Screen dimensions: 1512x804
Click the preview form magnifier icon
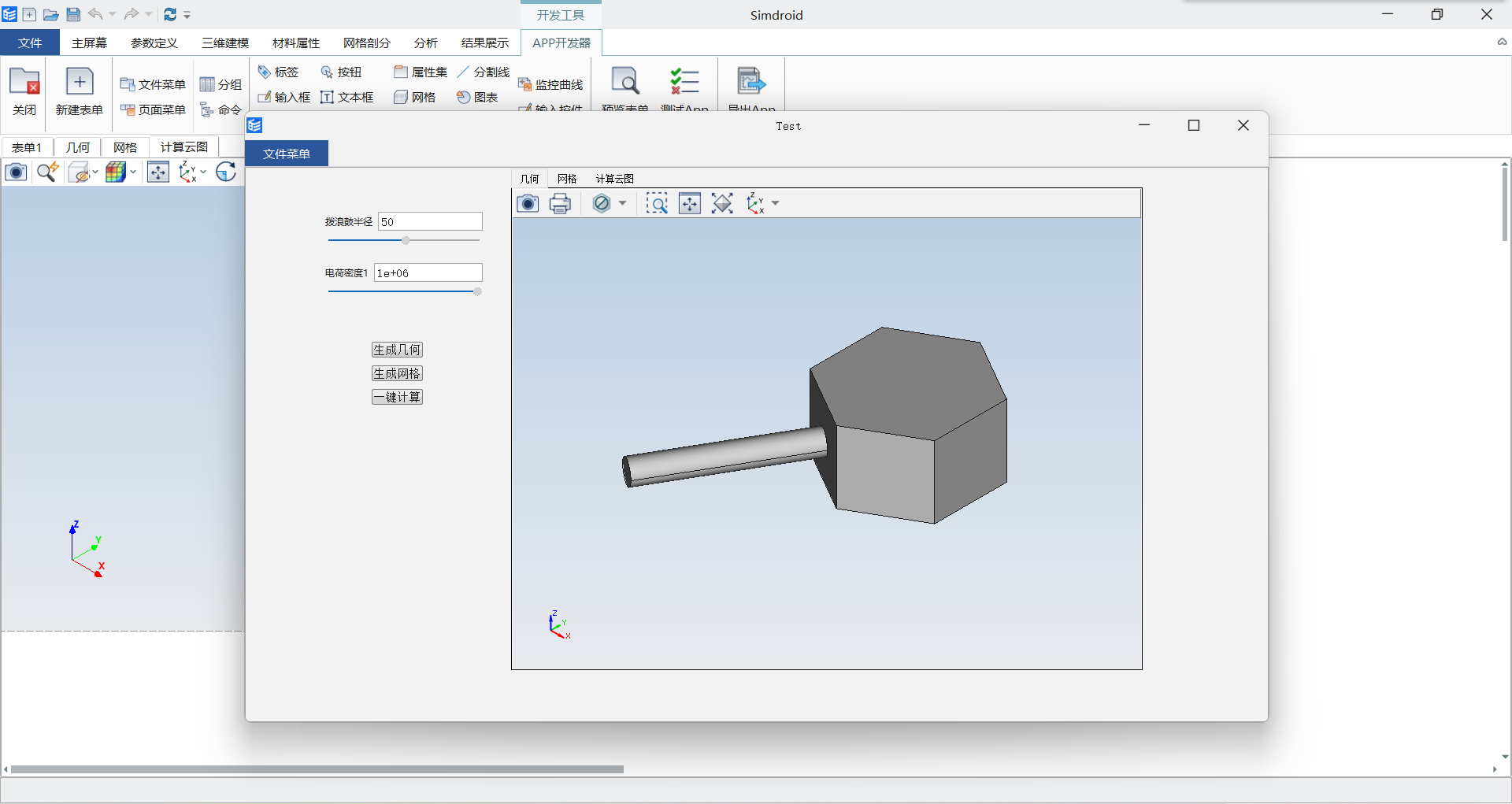(625, 82)
